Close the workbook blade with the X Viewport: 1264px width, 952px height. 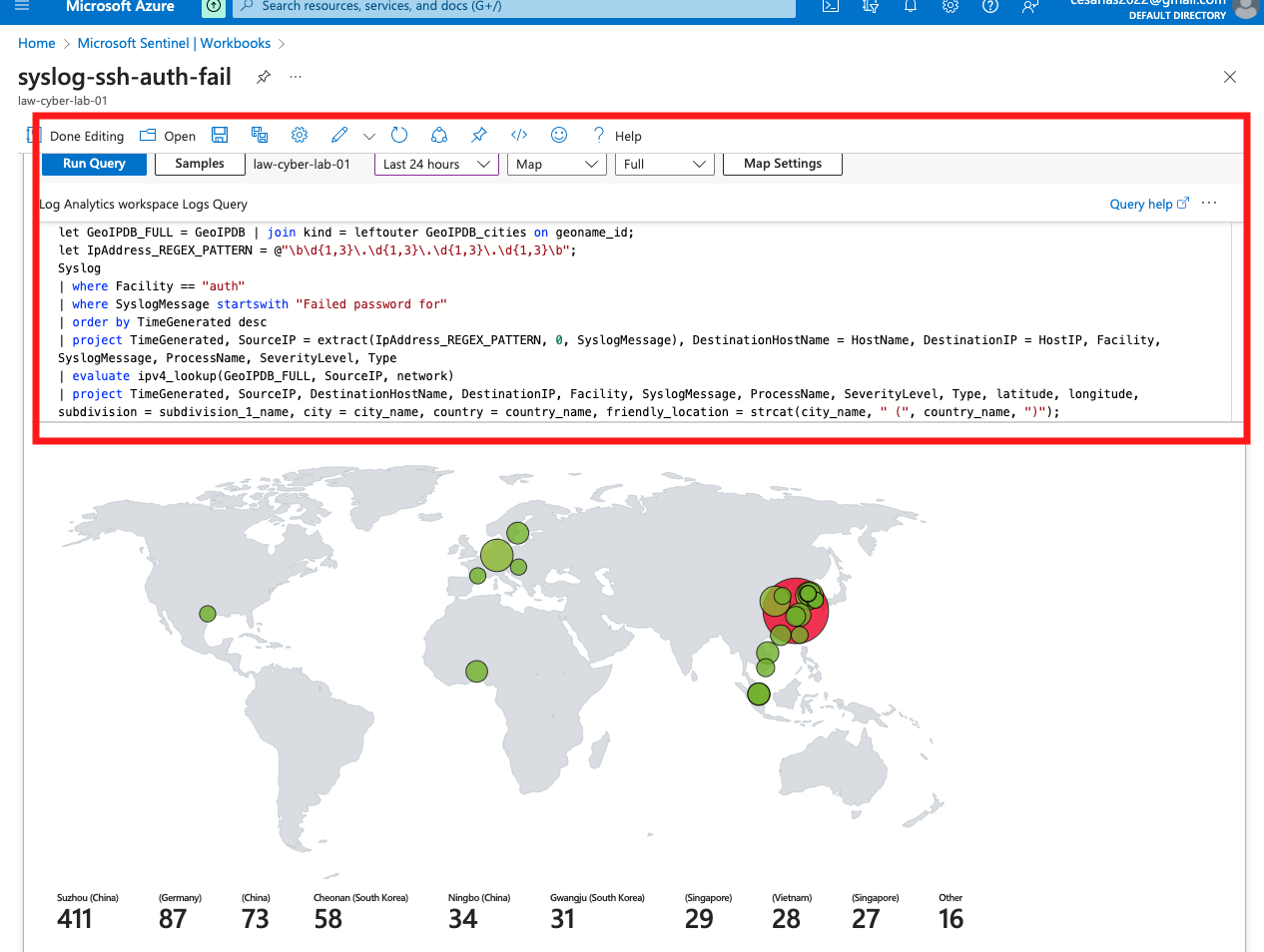(1230, 77)
